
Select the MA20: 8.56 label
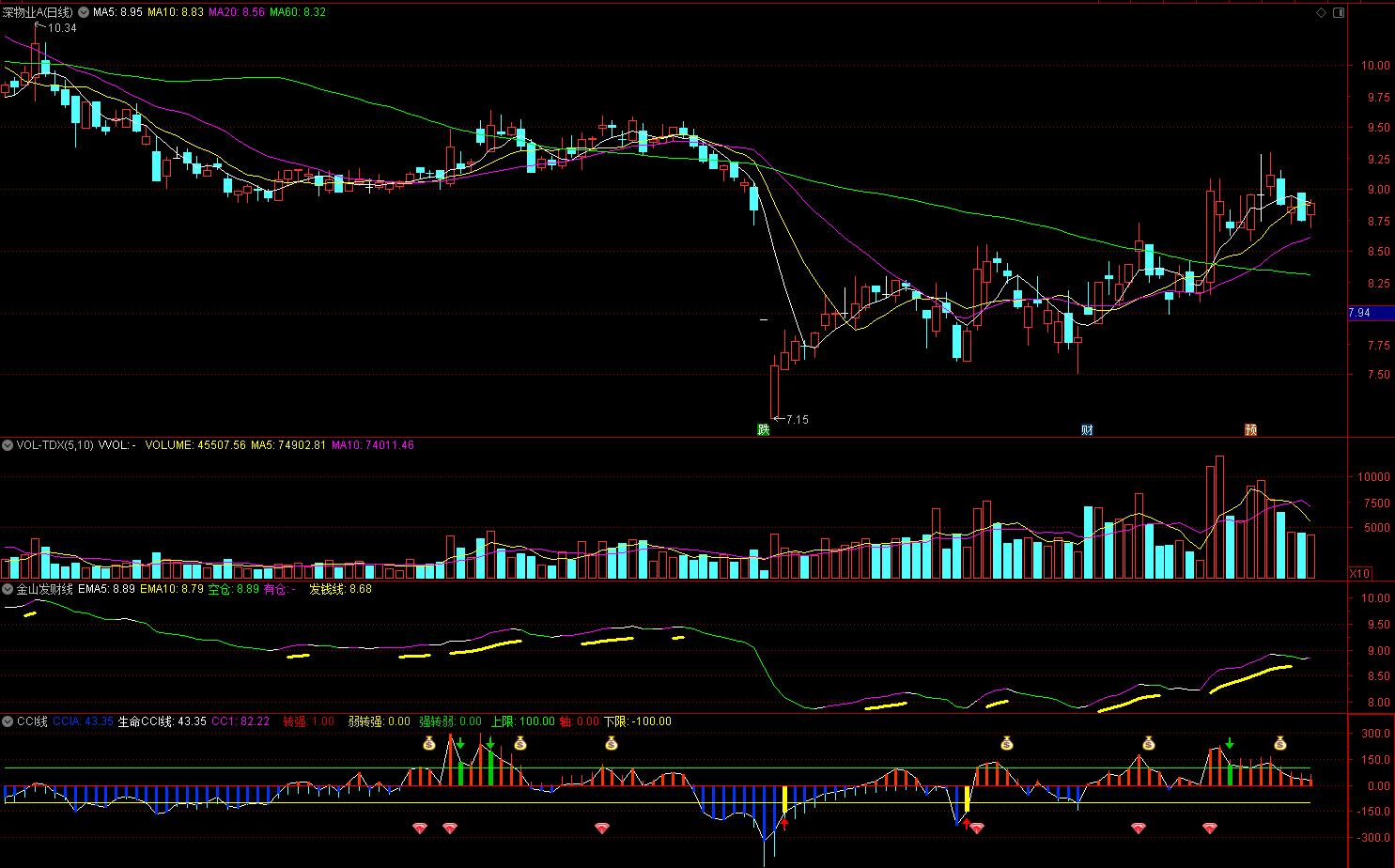pyautogui.click(x=237, y=13)
